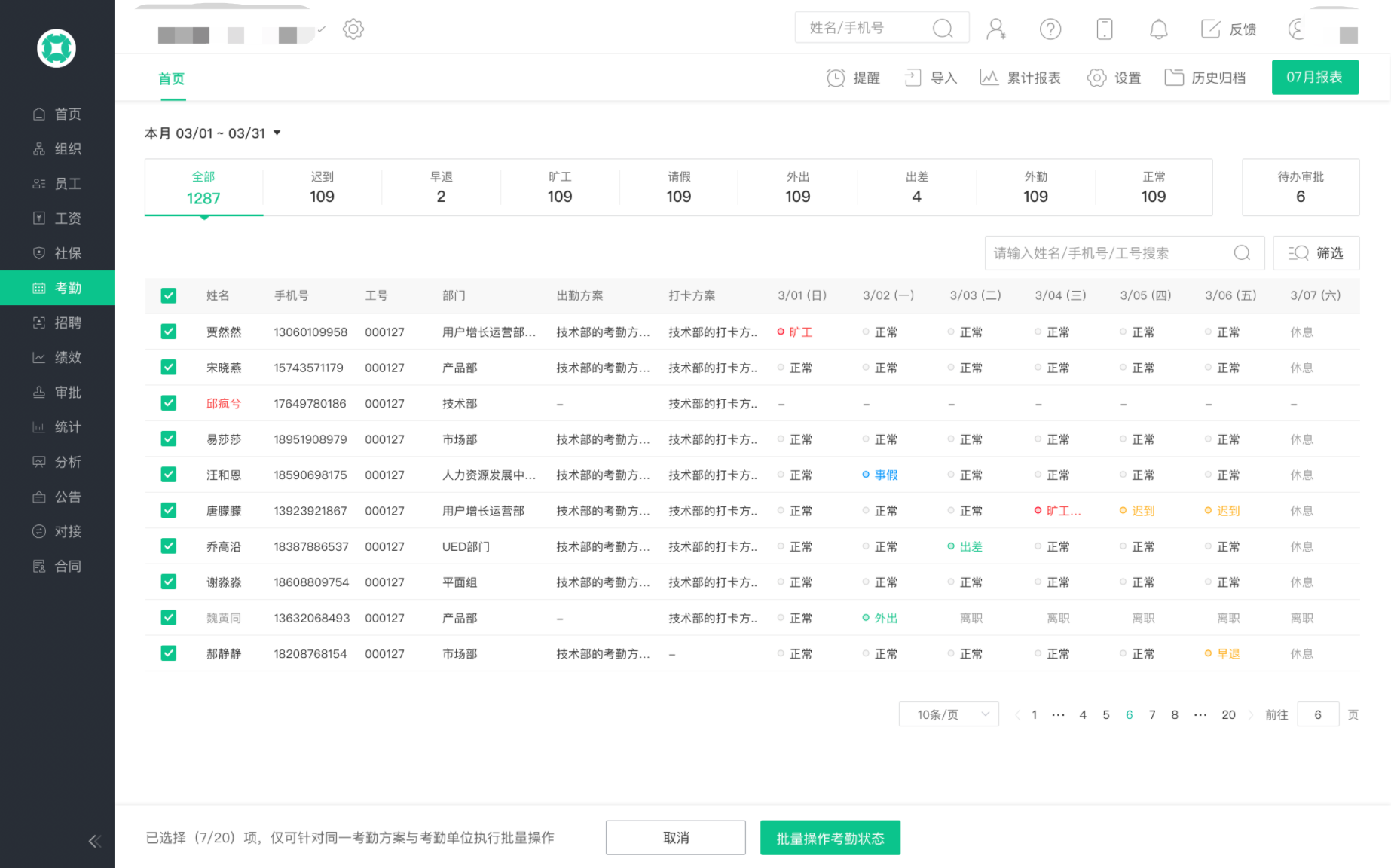Click the mobile phone icon in header

[1105, 29]
